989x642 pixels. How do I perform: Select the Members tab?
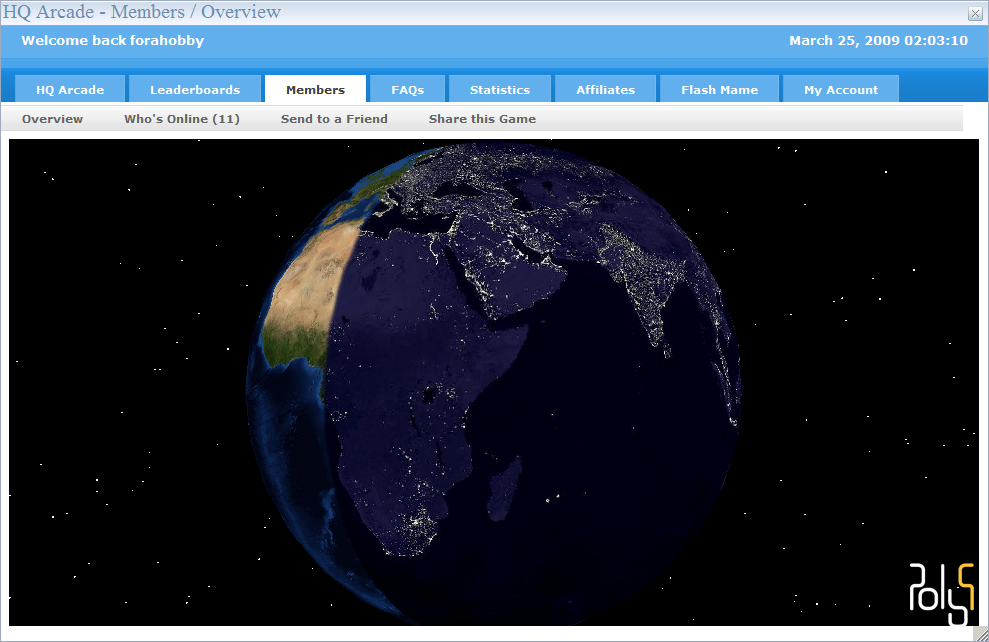(x=315, y=89)
